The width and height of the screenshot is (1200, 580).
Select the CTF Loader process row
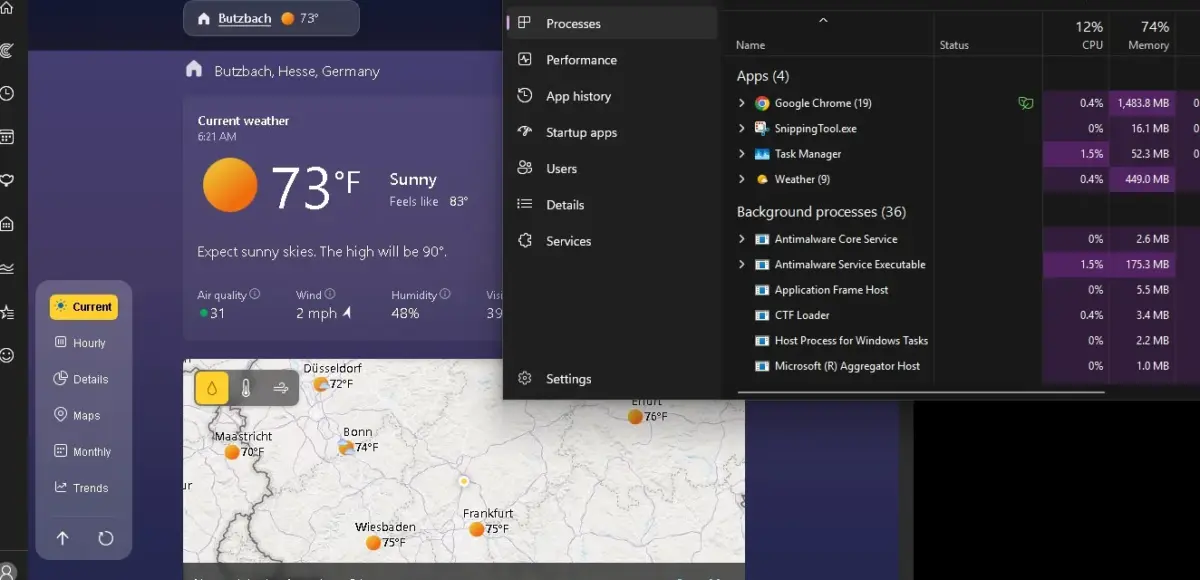pos(963,315)
